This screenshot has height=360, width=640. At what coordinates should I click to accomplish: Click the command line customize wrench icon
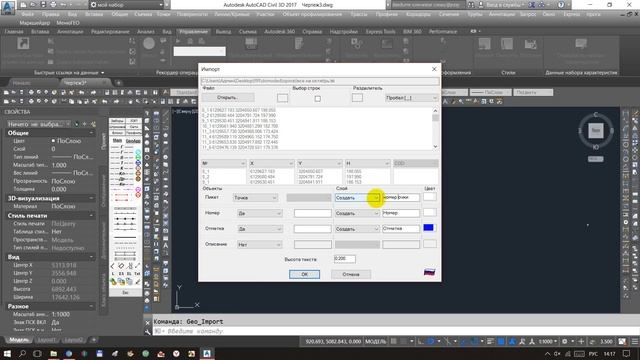coord(148,332)
